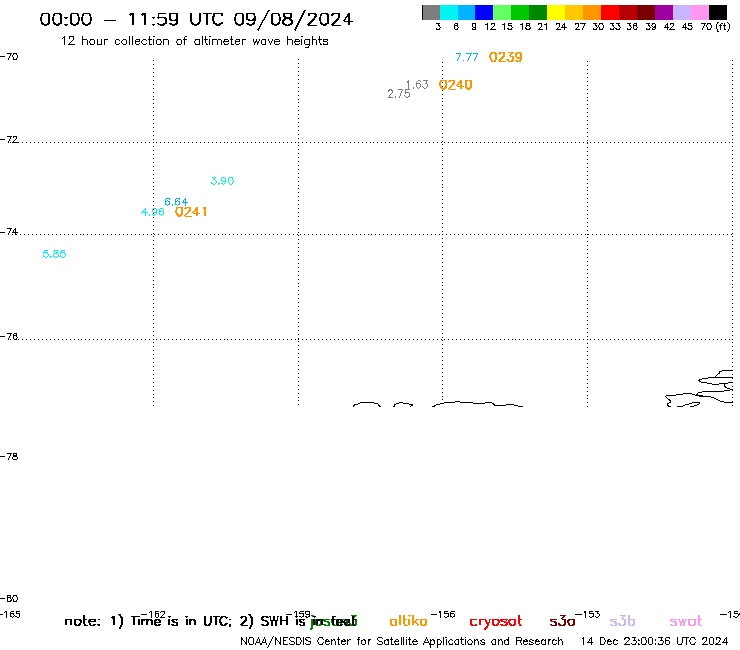Select the blue wave height 6.64
740x650 pixels.
[176, 202]
